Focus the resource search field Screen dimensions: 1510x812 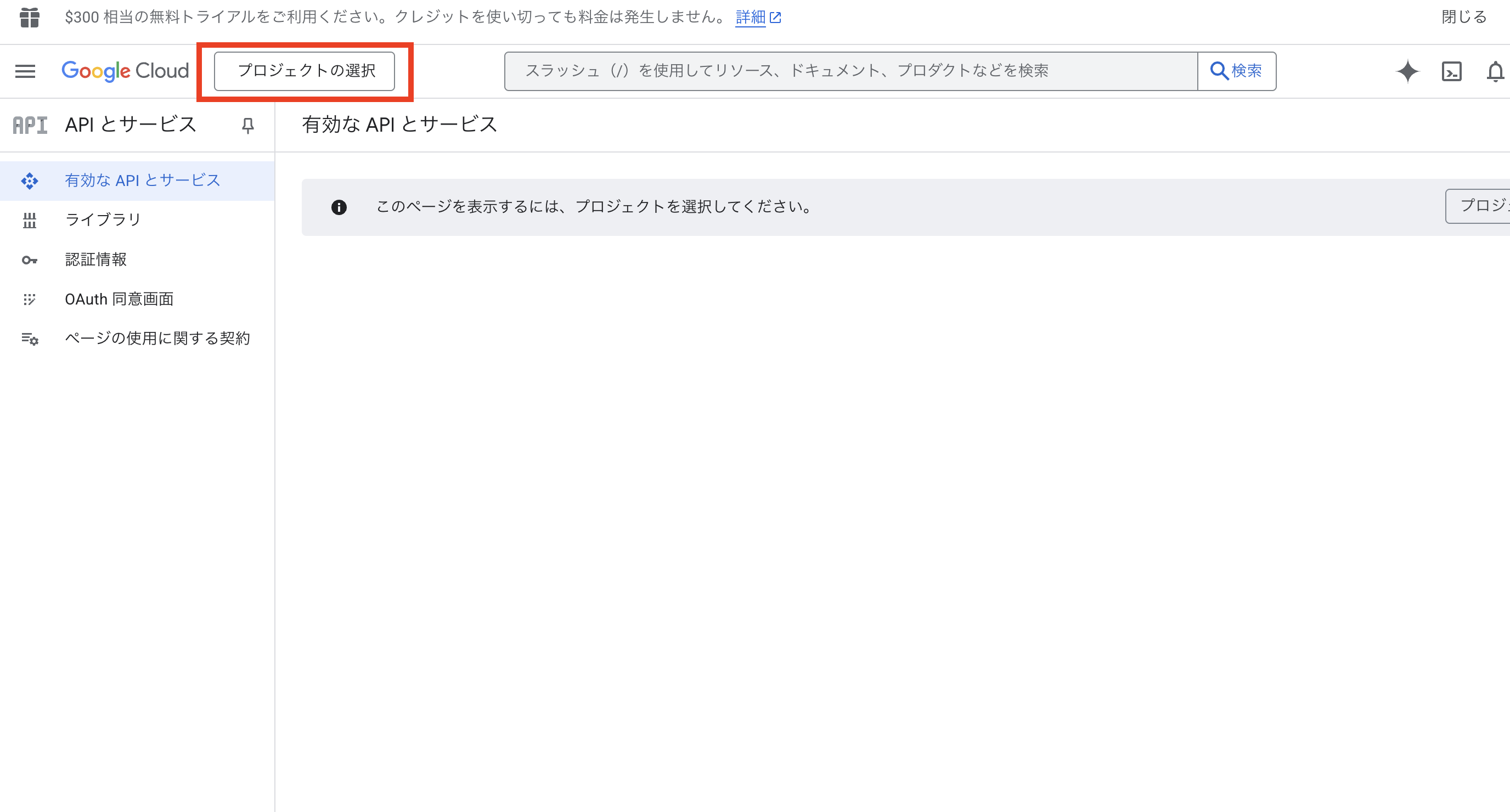tap(850, 71)
